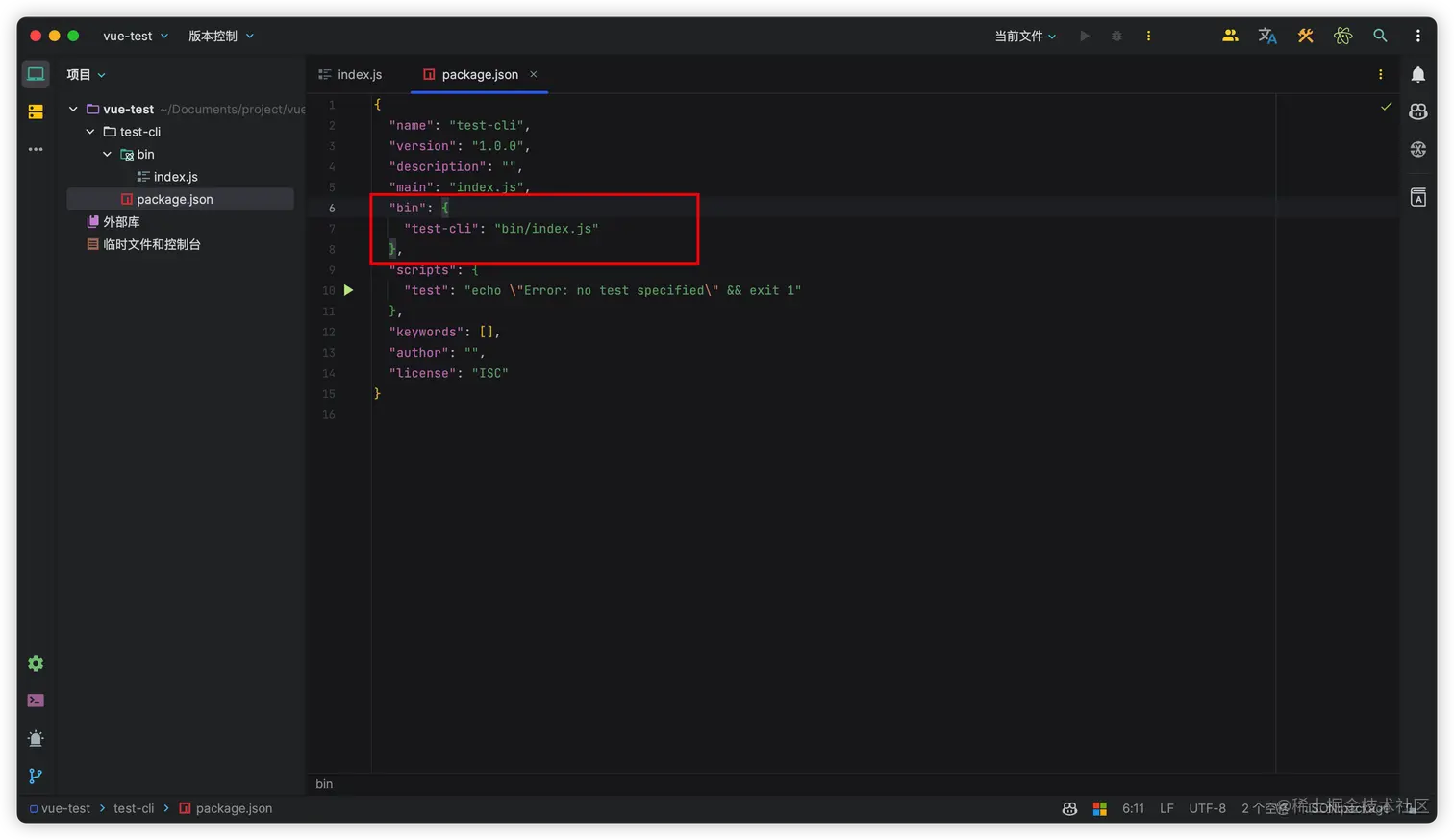The image size is (1454, 840).
Task: Collapse the bin folder
Action: (x=107, y=154)
